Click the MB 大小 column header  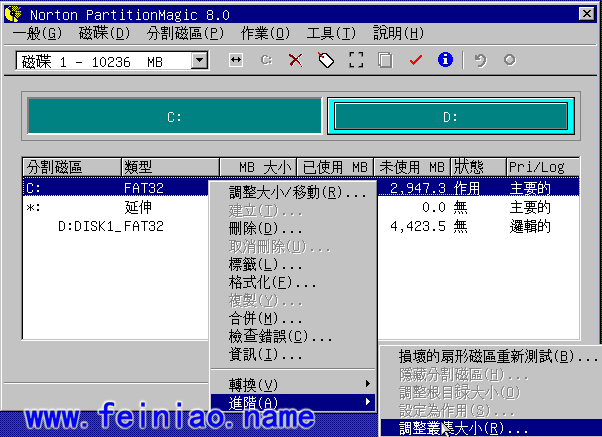258,167
